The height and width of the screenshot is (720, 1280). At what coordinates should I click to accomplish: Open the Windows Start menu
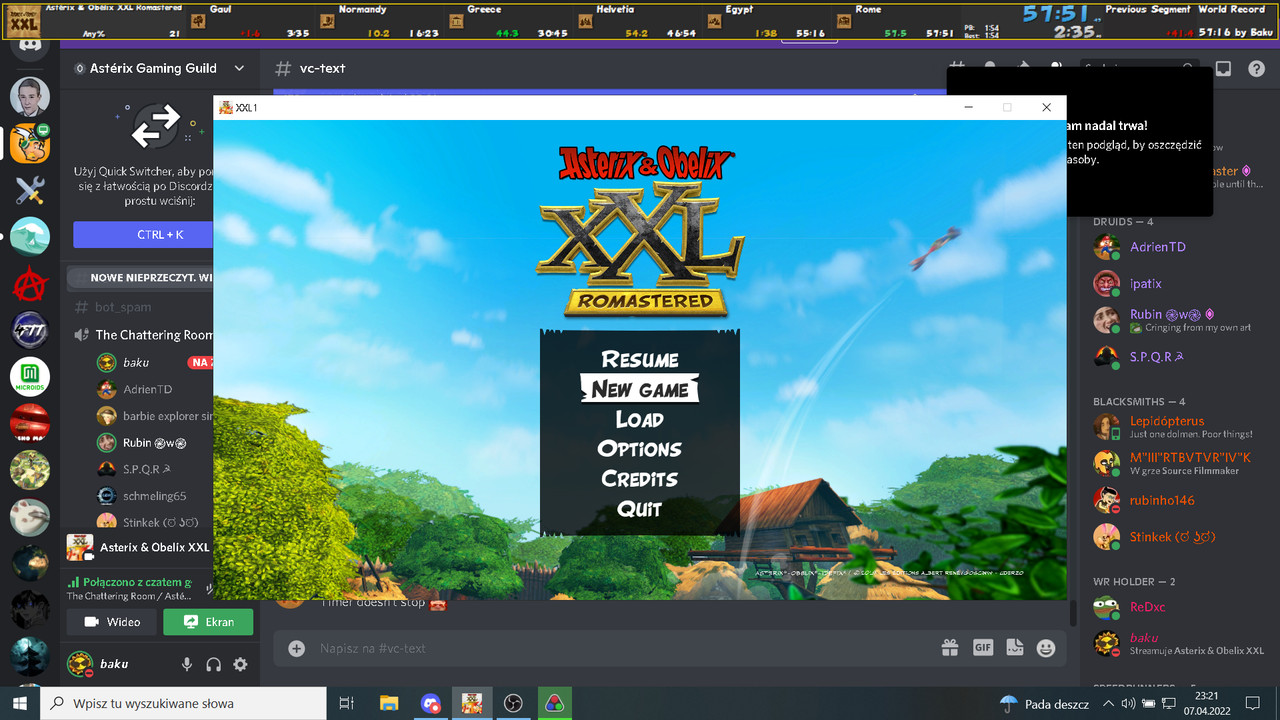20,703
